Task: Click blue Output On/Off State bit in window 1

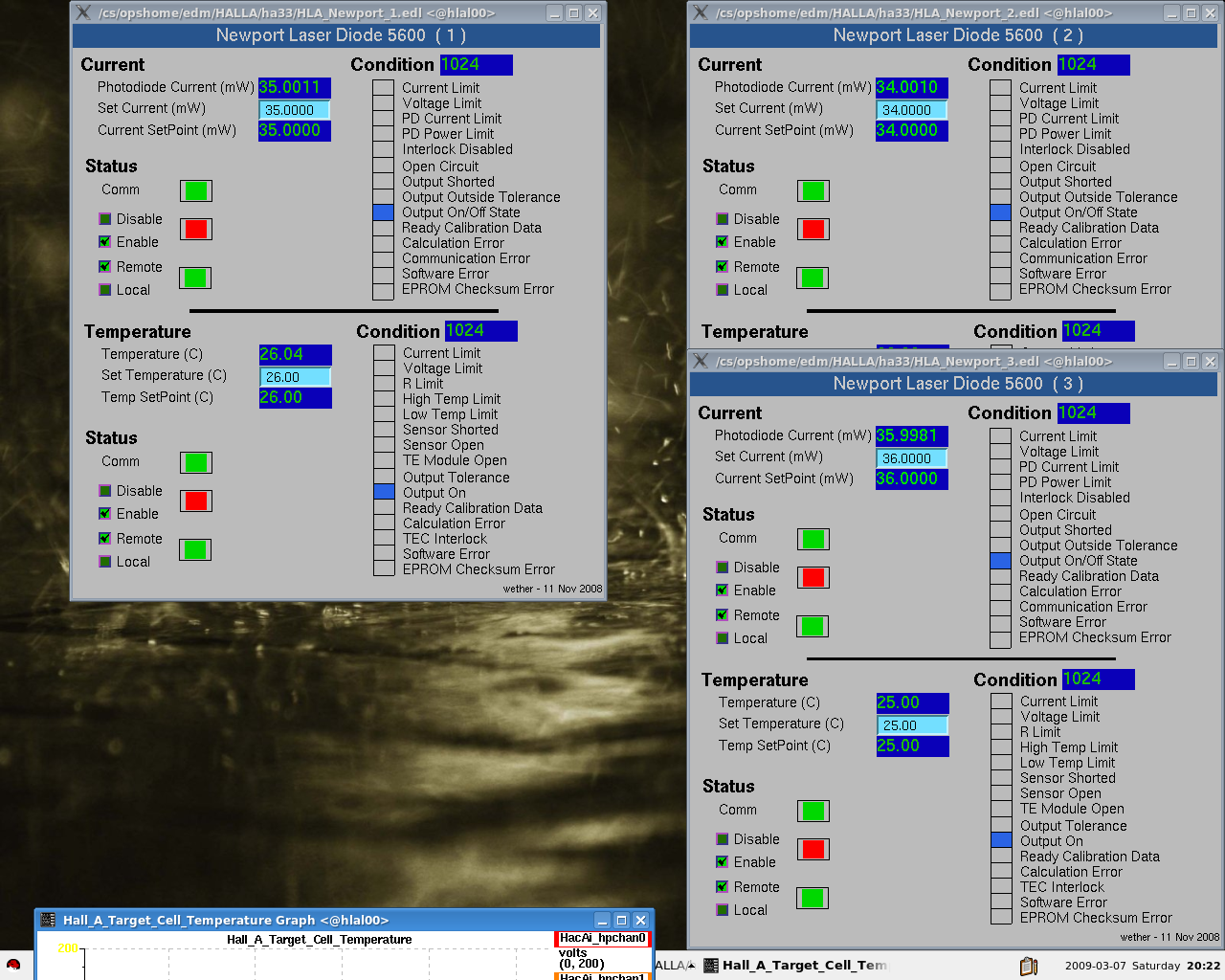Action: tap(383, 212)
